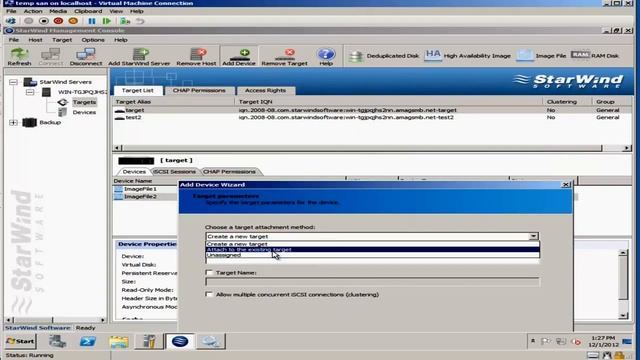Screen dimensions: 640x360
Task: Open the Target menu
Action: click(62, 40)
